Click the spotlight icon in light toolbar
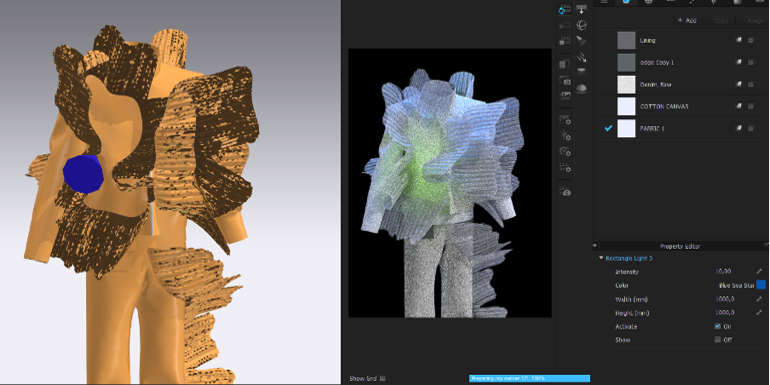Viewport: 770px width, 385px height. tap(581, 40)
